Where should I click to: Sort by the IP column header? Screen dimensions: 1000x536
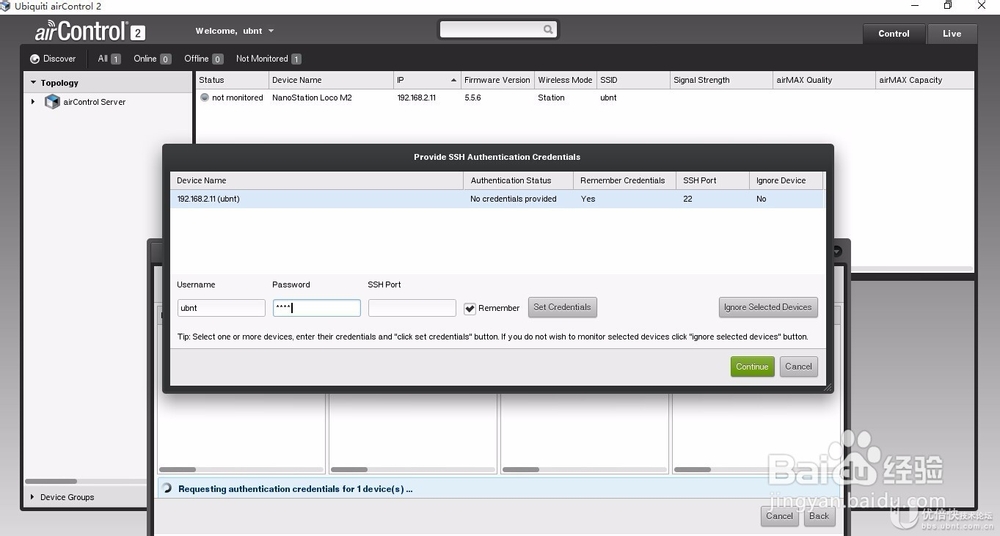point(427,80)
